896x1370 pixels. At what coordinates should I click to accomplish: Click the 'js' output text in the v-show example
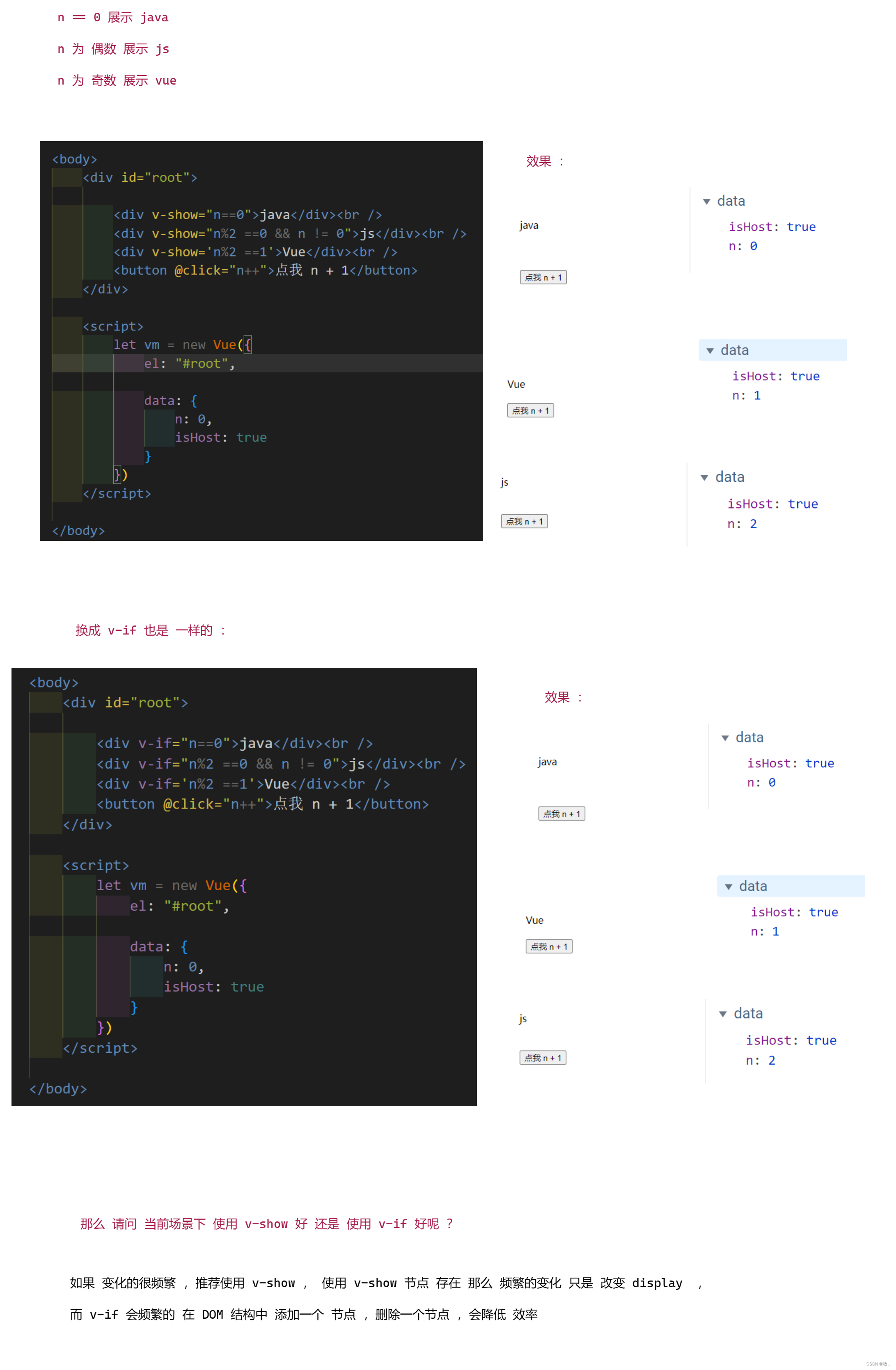pos(504,482)
